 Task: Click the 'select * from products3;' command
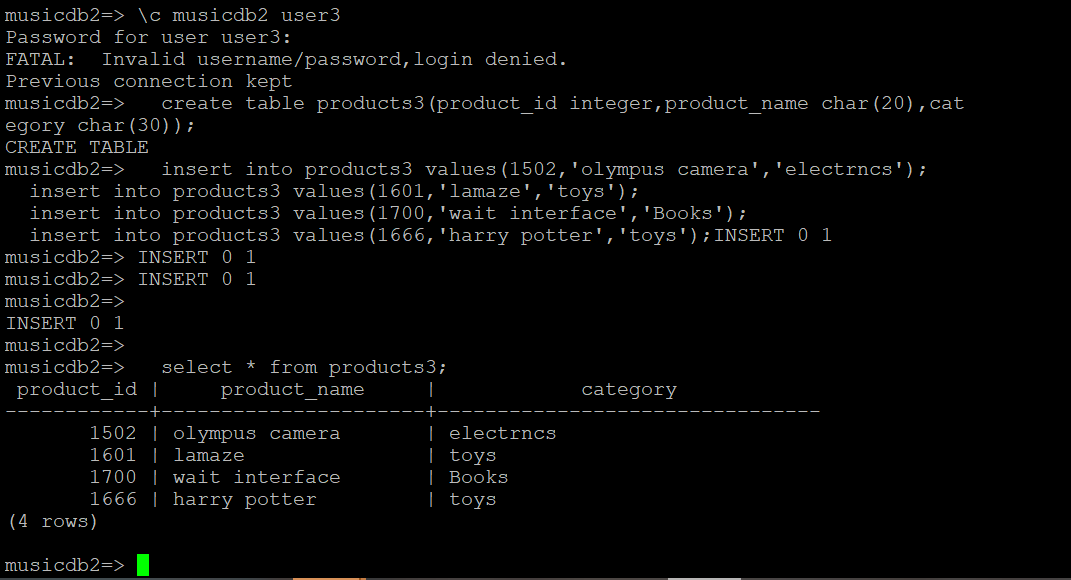click(304, 368)
